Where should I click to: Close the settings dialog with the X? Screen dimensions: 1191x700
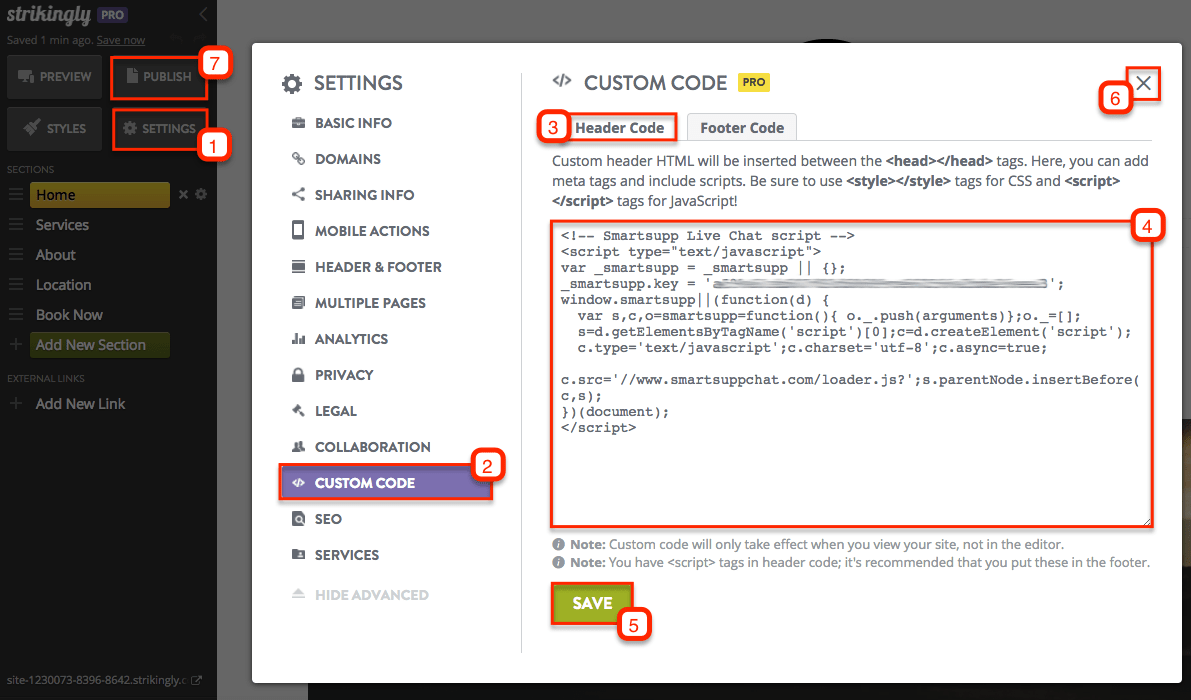pos(1144,83)
